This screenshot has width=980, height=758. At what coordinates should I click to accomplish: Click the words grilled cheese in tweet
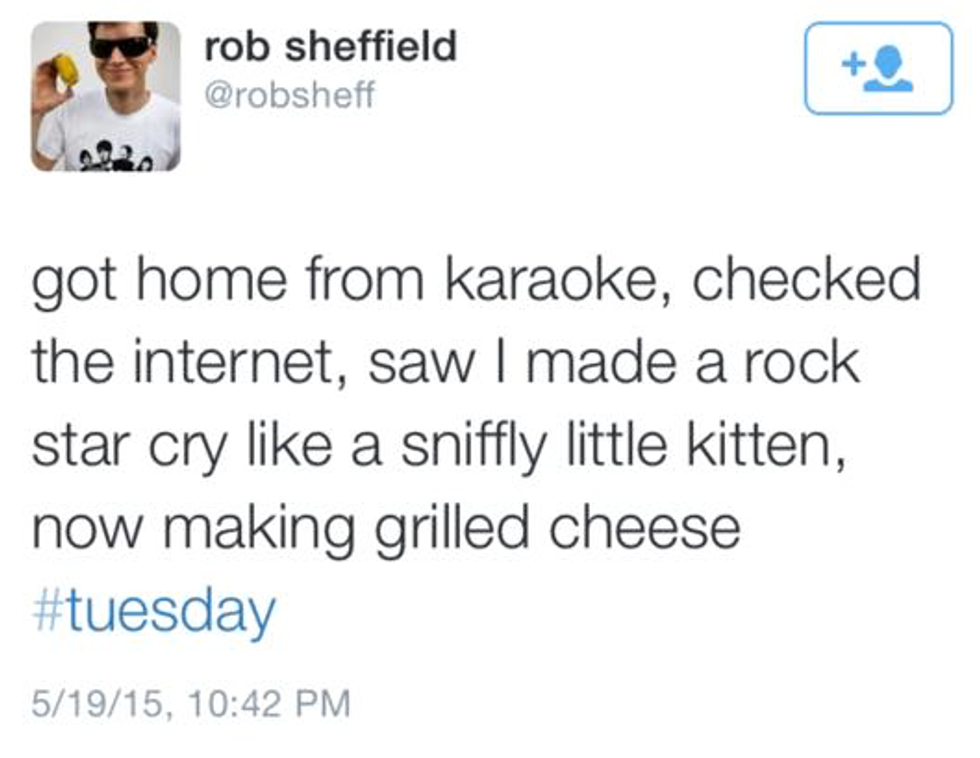[x=557, y=528]
